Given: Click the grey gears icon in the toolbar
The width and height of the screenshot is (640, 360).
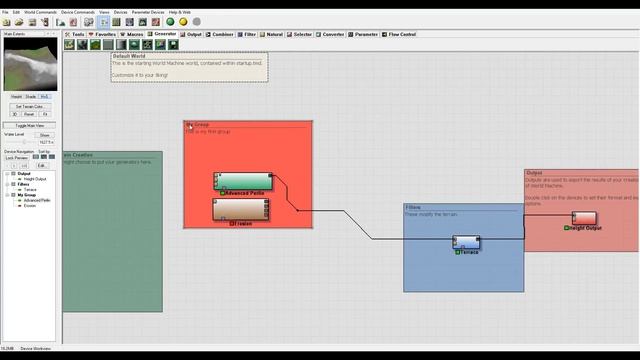Looking at the screenshot, I should pyautogui.click(x=89, y=22).
